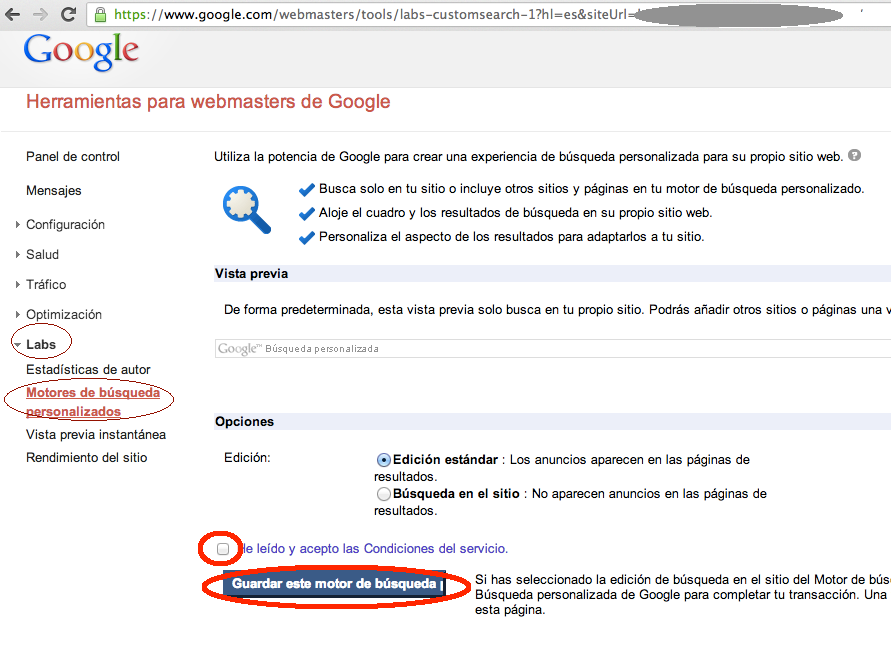Click the magnifying glass gear illustration
The image size is (891, 652).
coord(246,210)
